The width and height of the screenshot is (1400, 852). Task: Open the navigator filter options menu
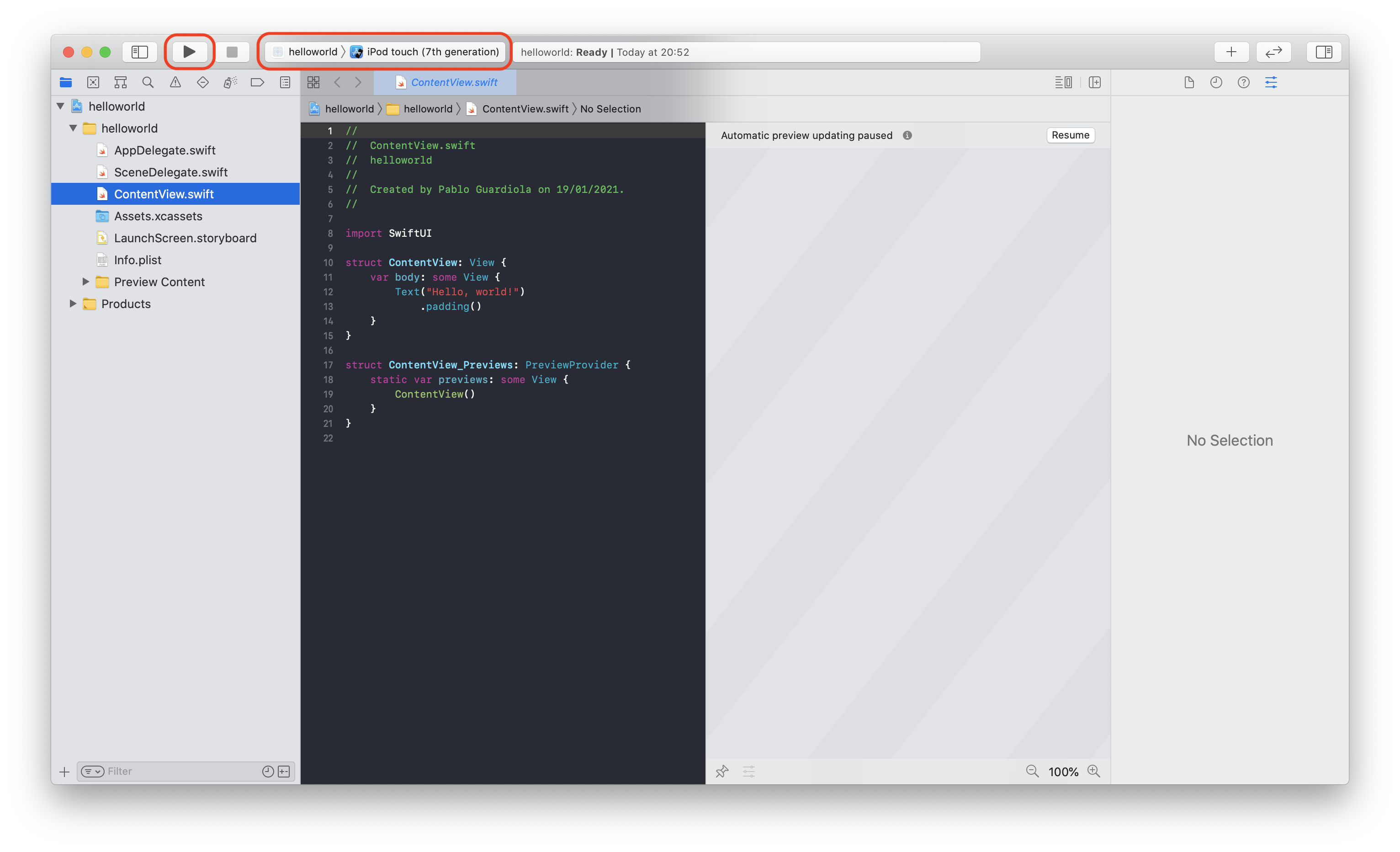[93, 771]
